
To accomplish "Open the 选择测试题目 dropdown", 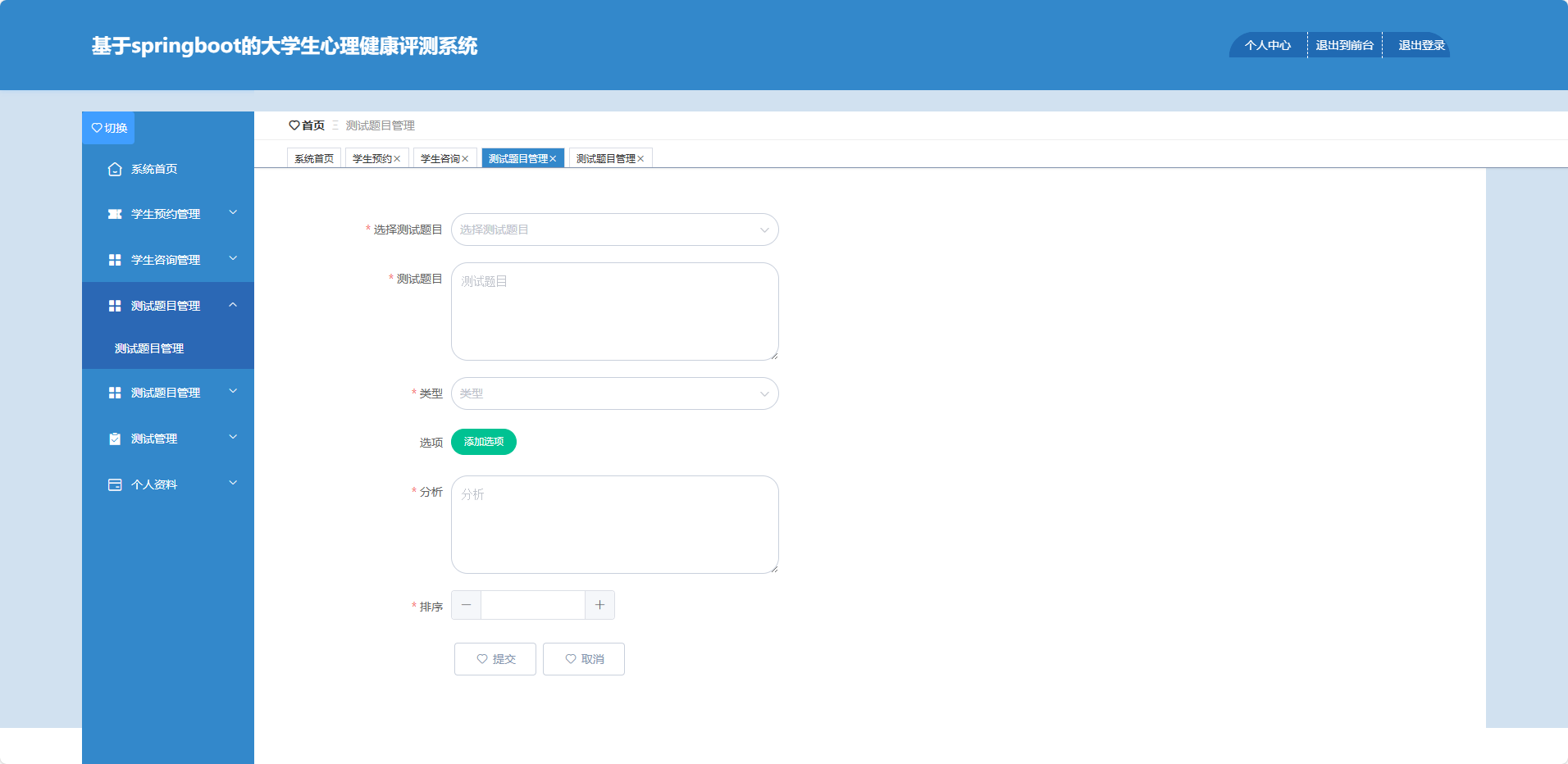I will (615, 230).
